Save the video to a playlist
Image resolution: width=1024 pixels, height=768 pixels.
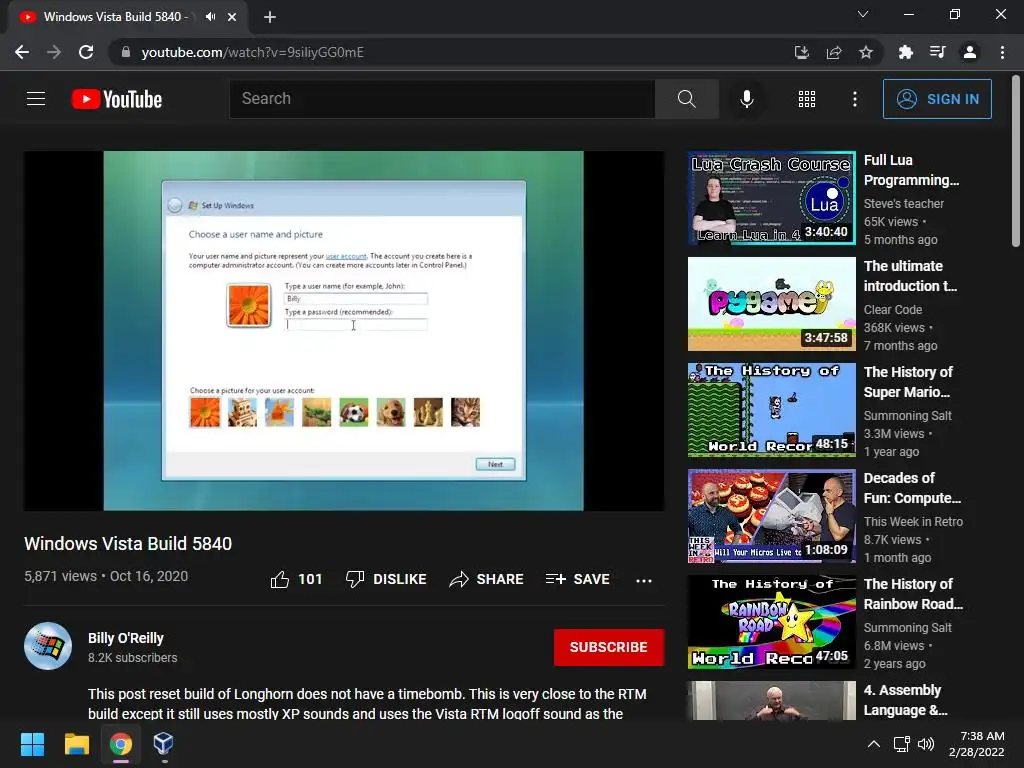point(577,579)
